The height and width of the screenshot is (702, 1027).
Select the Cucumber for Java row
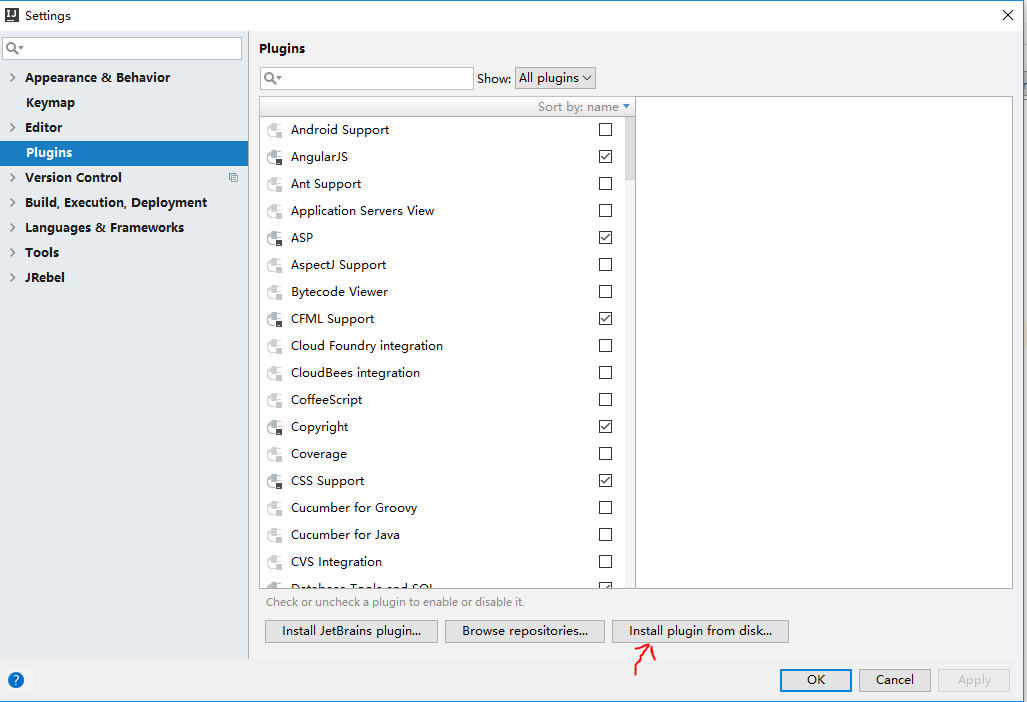pos(443,535)
